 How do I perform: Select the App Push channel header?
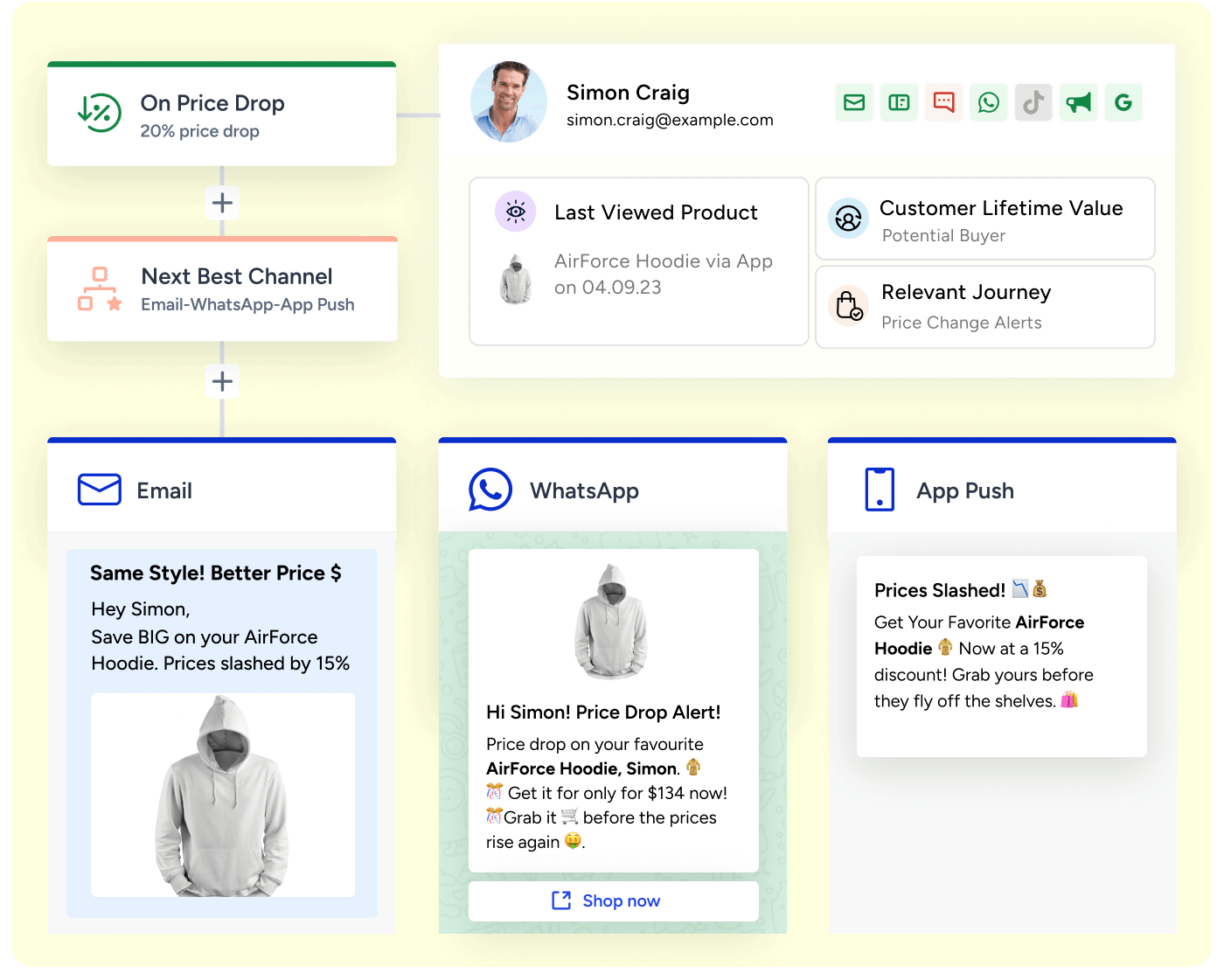click(1001, 490)
